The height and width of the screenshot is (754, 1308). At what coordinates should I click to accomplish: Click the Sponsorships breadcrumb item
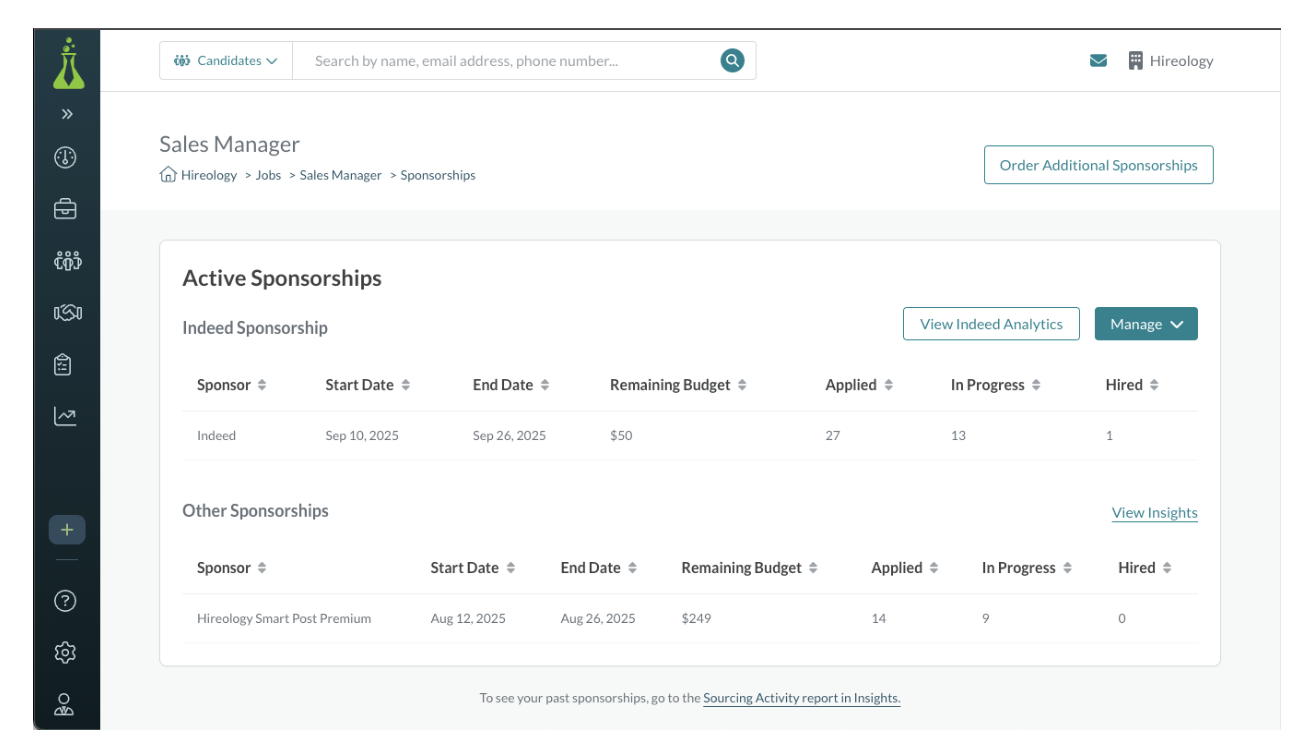coord(438,175)
